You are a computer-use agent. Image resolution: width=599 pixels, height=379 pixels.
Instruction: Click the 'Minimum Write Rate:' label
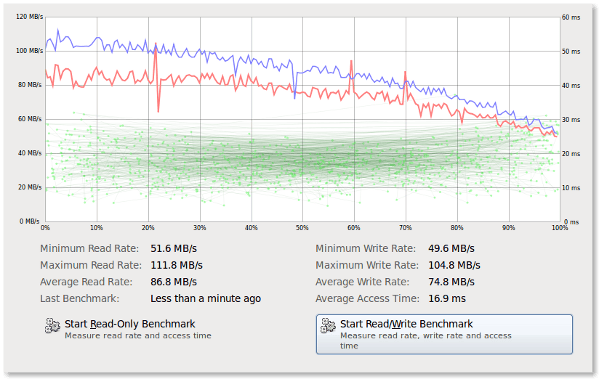pos(366,249)
